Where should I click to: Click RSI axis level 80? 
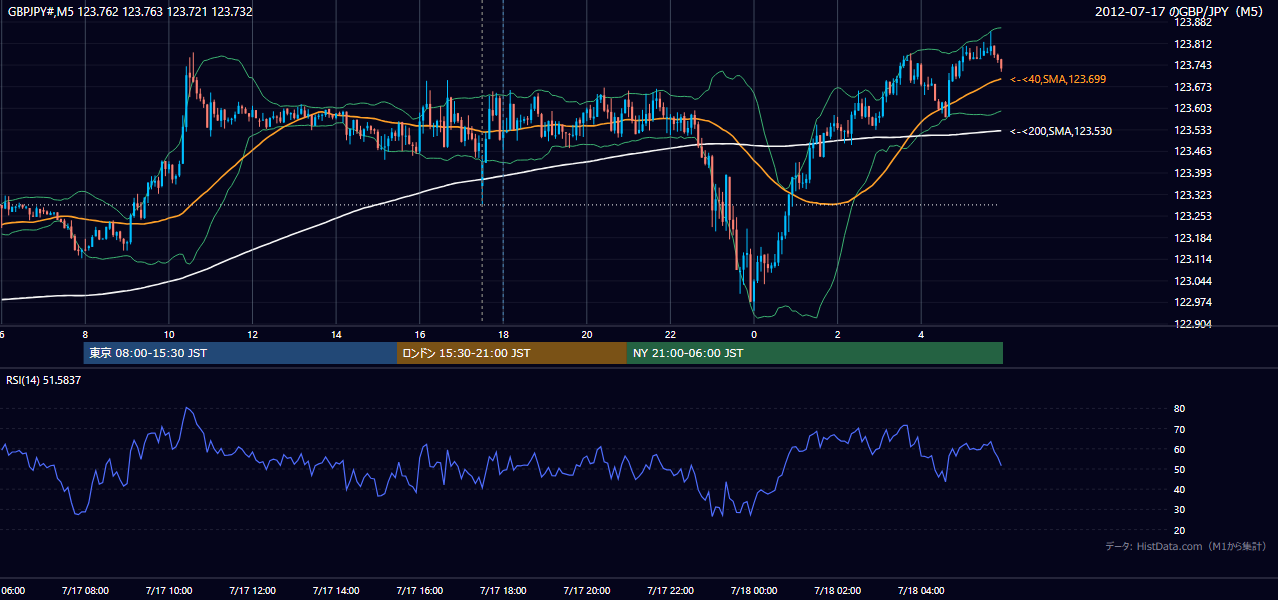tap(1179, 409)
